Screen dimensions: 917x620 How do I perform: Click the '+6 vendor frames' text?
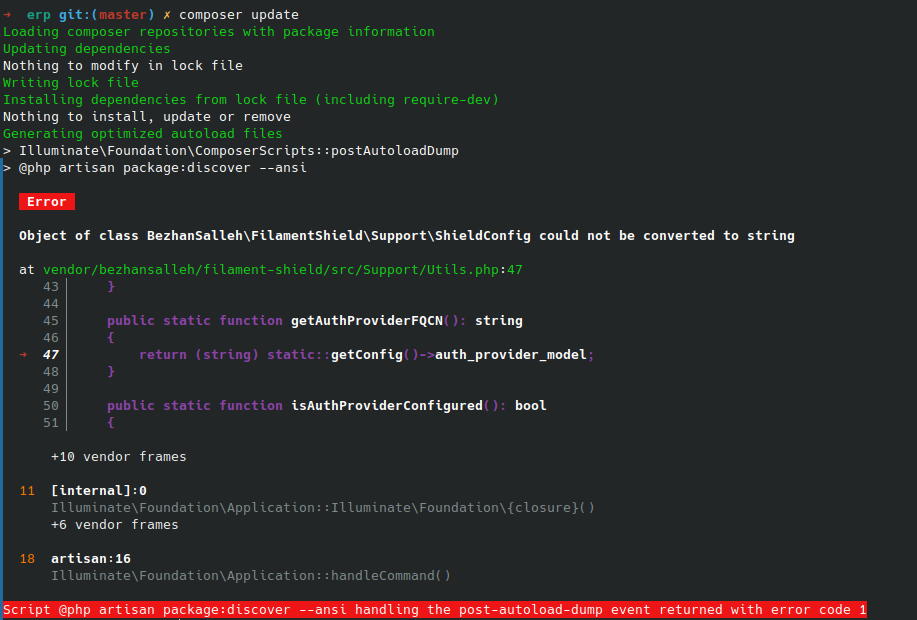pos(115,525)
